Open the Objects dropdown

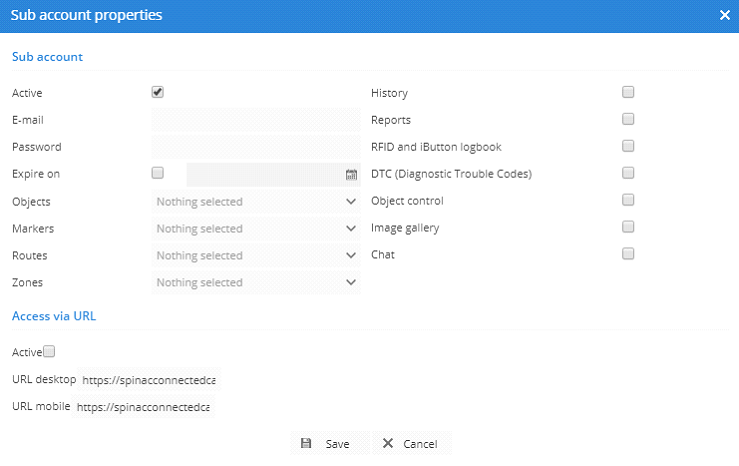pyautogui.click(x=256, y=202)
